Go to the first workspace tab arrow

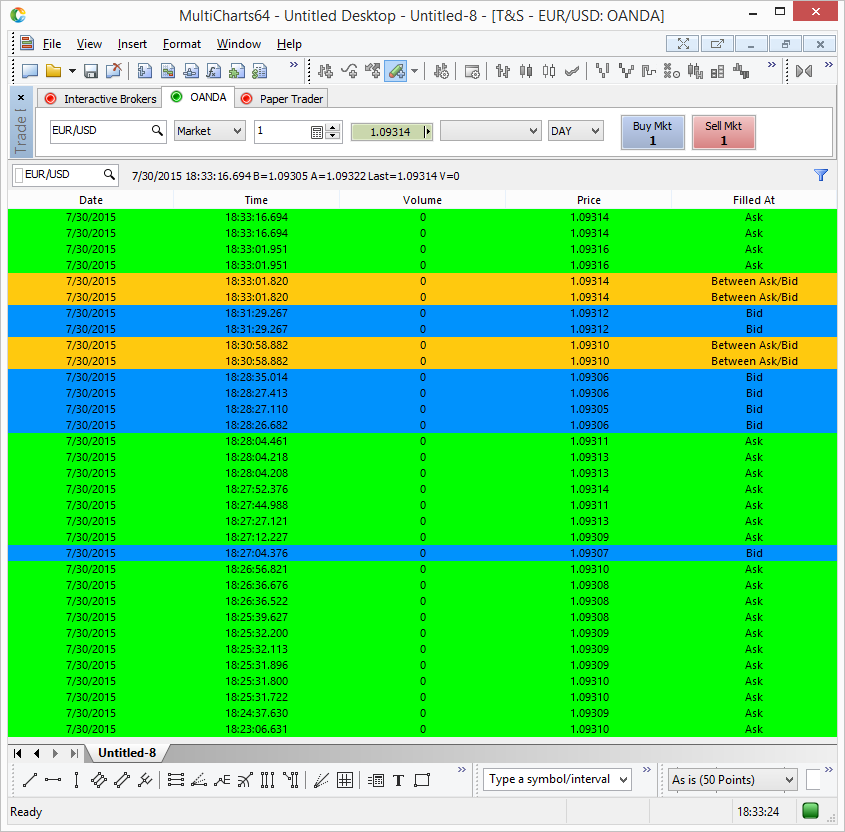[x=18, y=753]
